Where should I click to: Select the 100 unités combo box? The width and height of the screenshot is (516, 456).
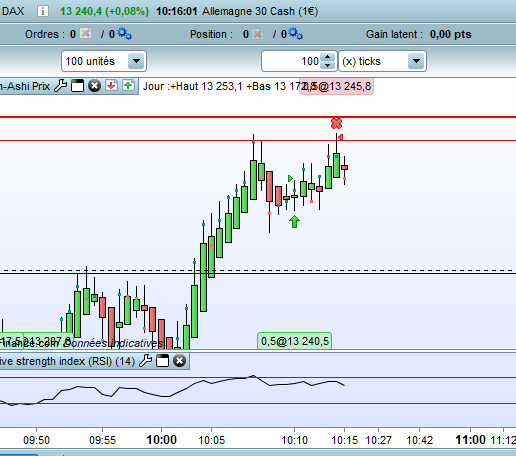[104, 61]
